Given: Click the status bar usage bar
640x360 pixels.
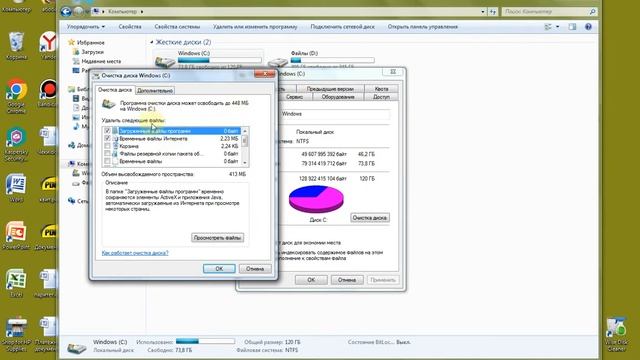Looking at the screenshot, I should [205, 341].
